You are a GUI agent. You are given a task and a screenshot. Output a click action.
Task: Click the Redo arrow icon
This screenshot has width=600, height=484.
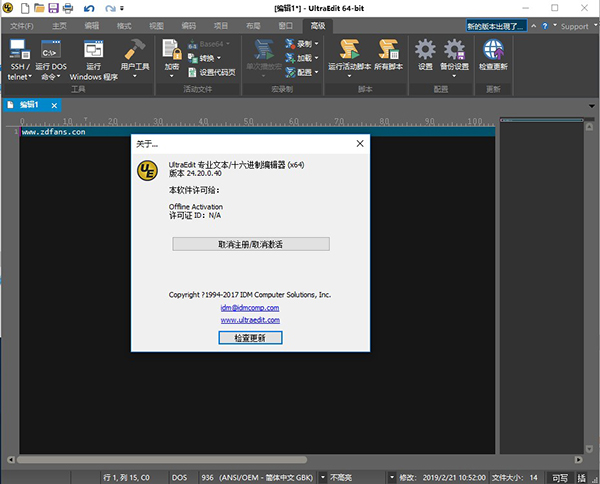pos(111,8)
